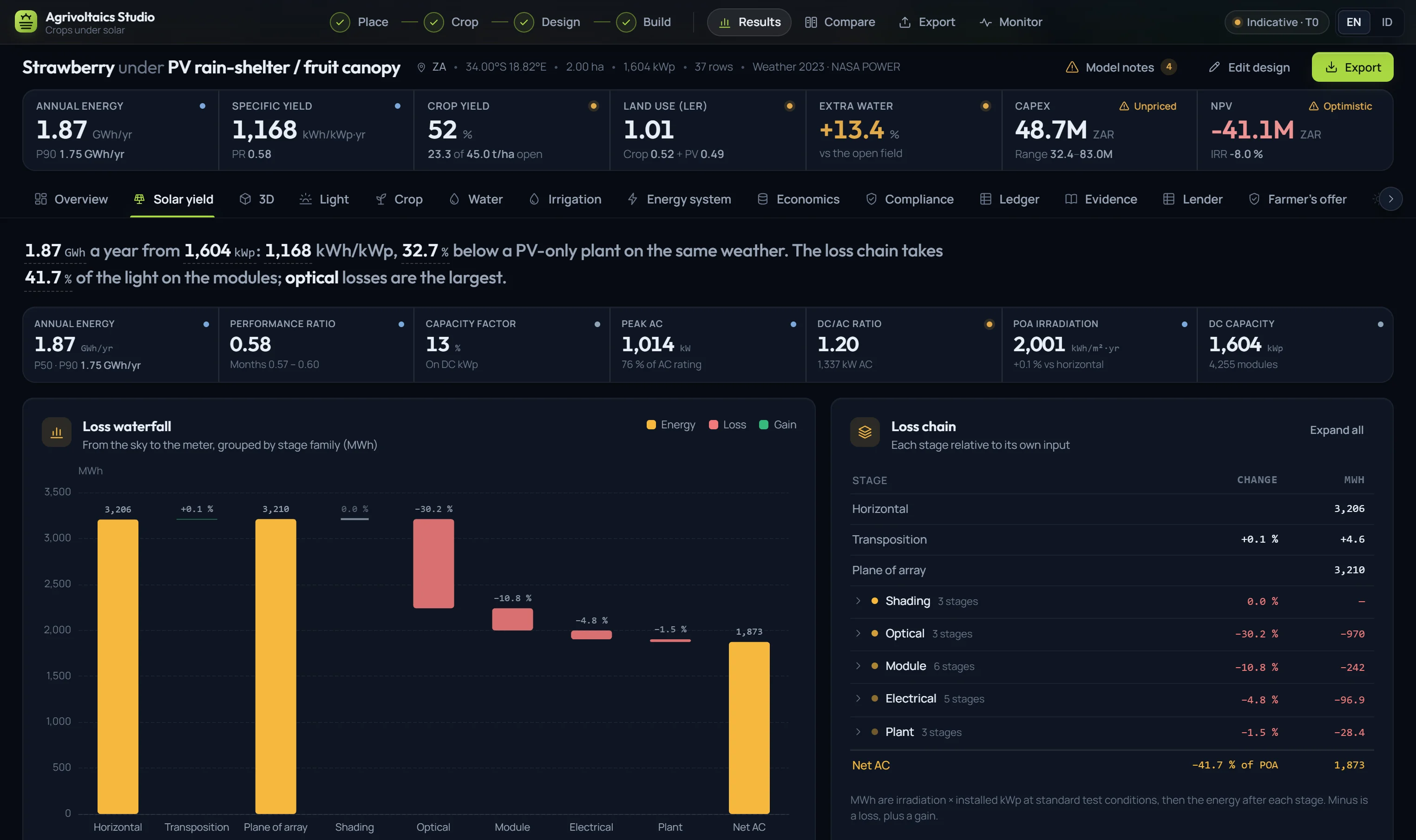Click the Optical loss bar in waterfall
Image resolution: width=1416 pixels, height=840 pixels.
[433, 564]
